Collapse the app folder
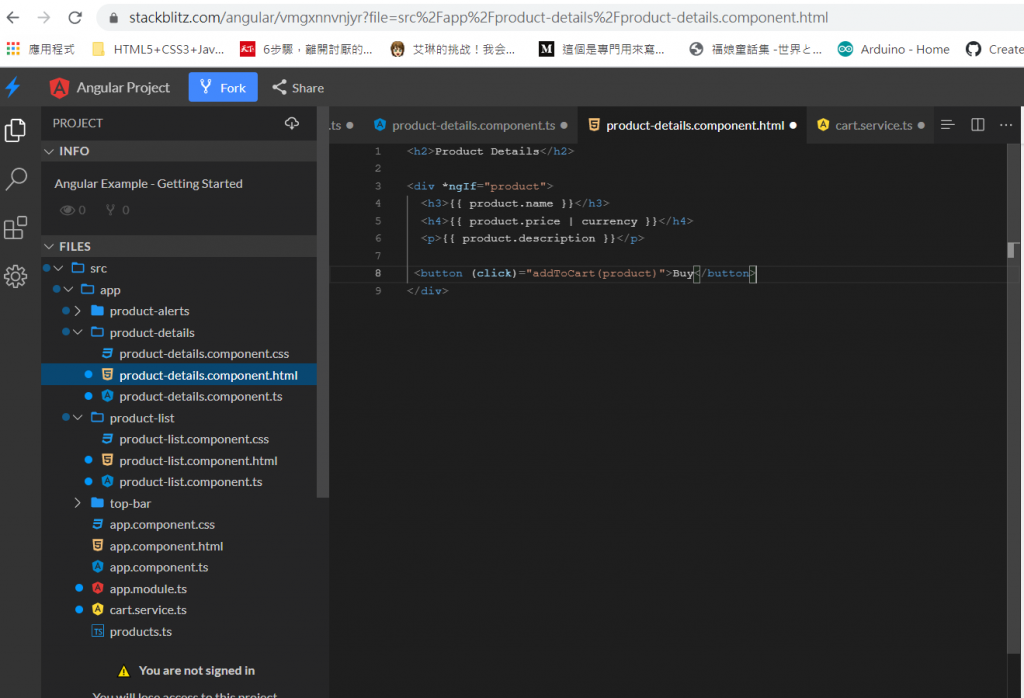Image resolution: width=1024 pixels, height=698 pixels. point(68,289)
